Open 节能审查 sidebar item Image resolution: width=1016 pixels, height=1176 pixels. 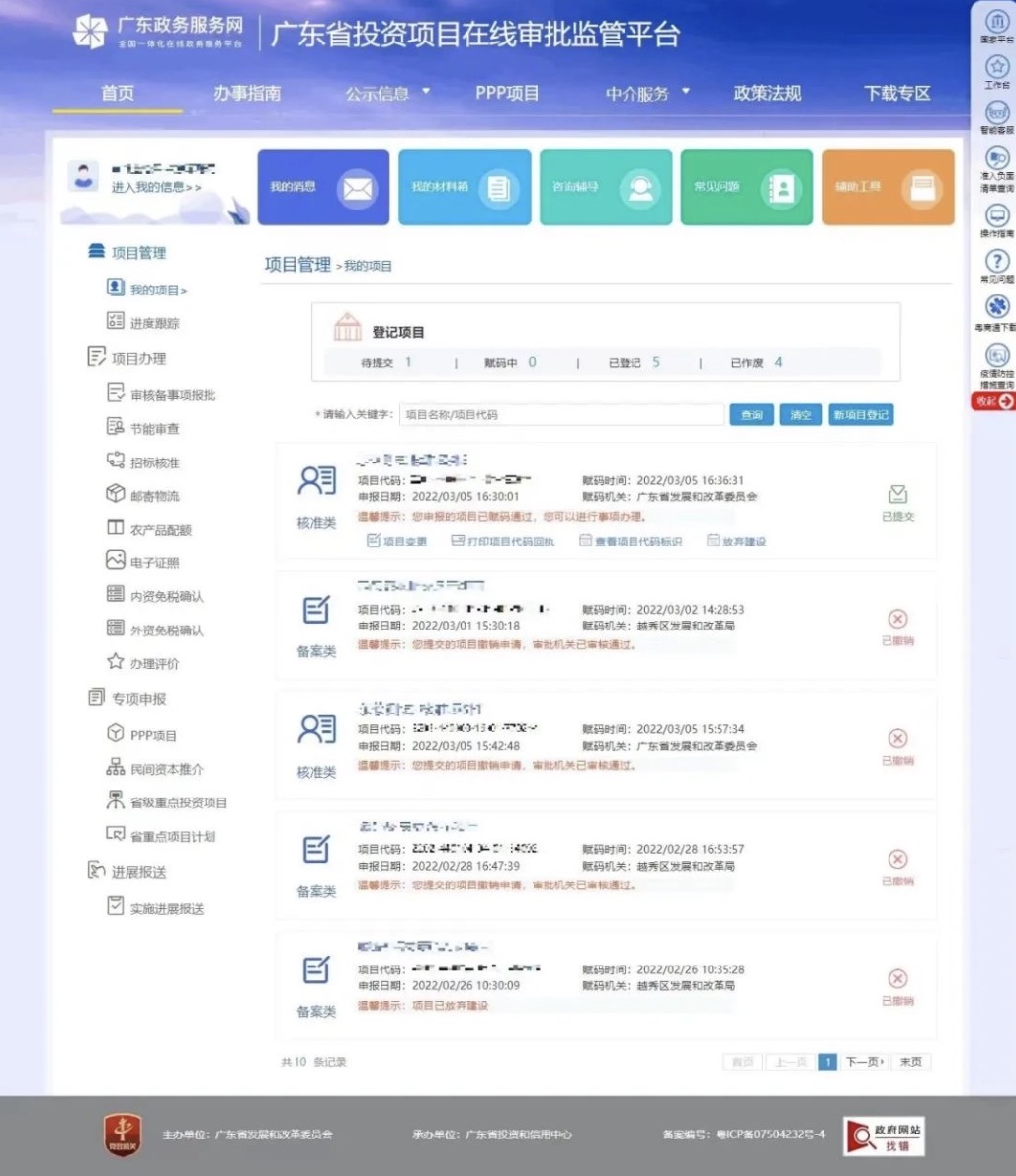pyautogui.click(x=143, y=428)
